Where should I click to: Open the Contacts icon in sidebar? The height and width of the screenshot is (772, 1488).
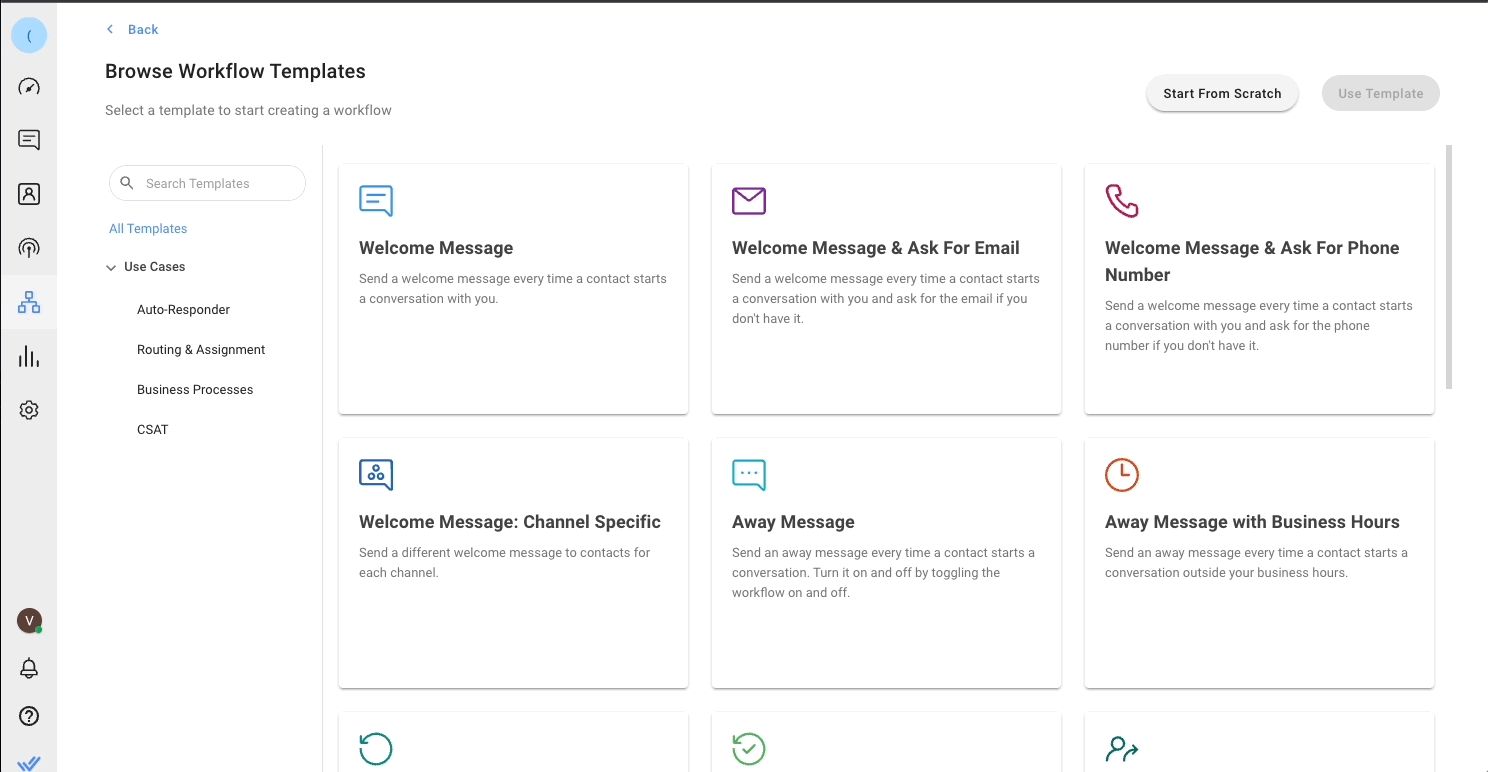pyautogui.click(x=29, y=194)
